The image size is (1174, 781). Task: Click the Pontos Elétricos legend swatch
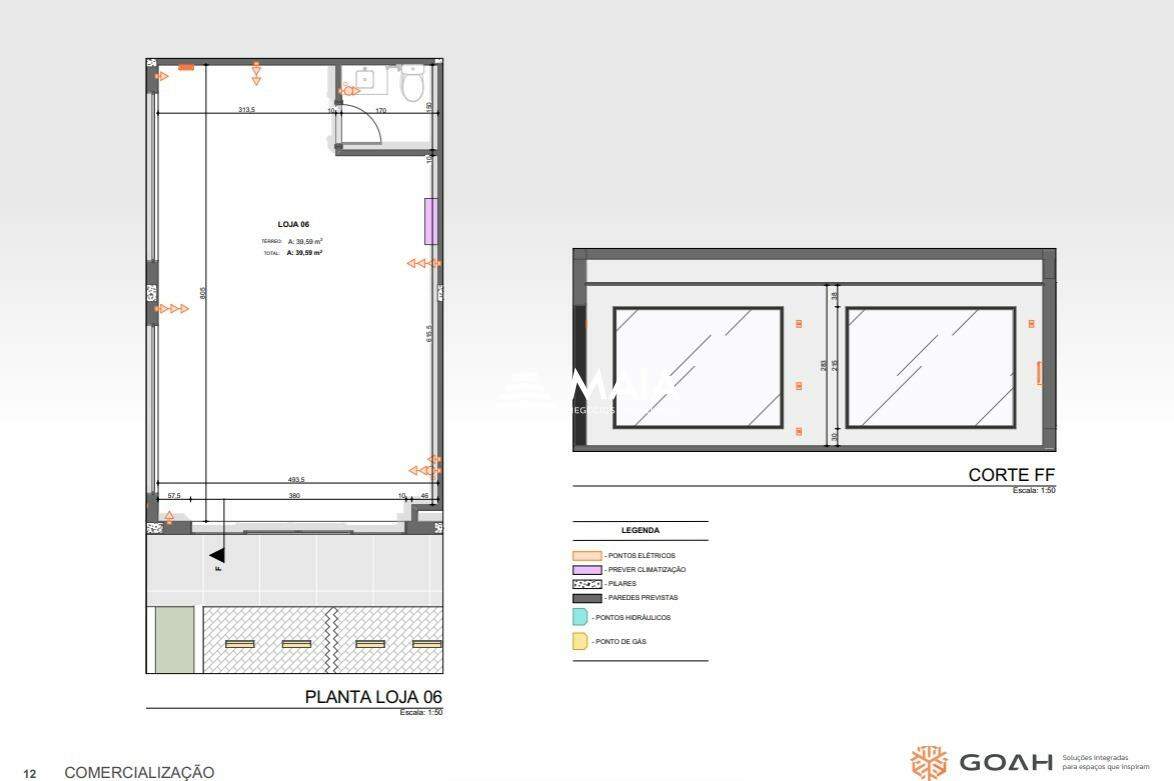(587, 556)
